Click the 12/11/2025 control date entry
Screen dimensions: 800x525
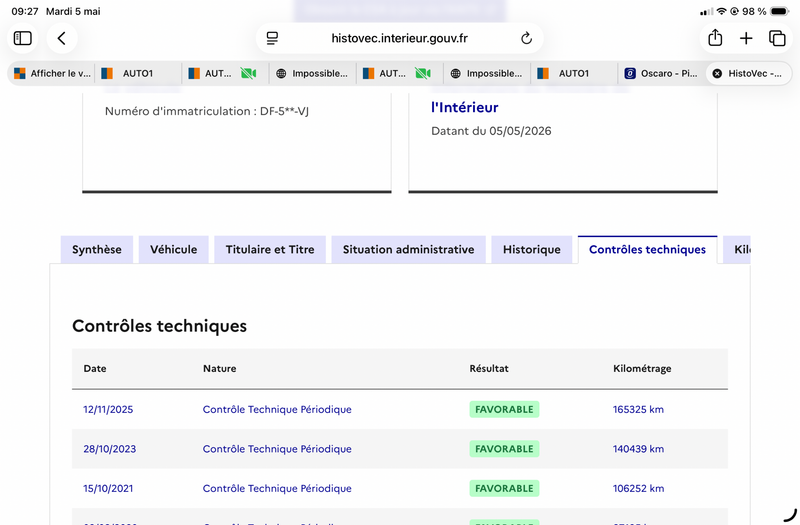(108, 409)
